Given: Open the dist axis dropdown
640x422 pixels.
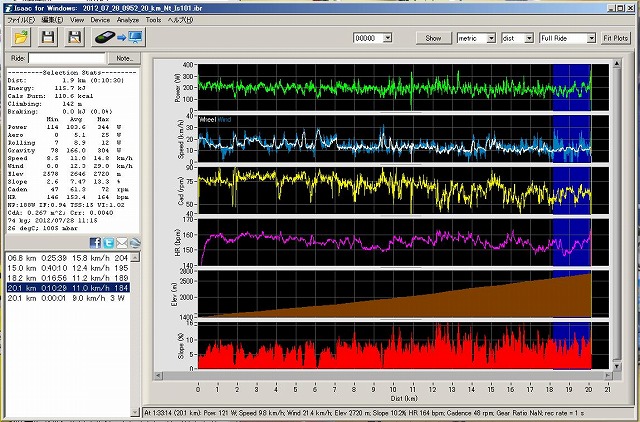Looking at the screenshot, I should click(516, 38).
